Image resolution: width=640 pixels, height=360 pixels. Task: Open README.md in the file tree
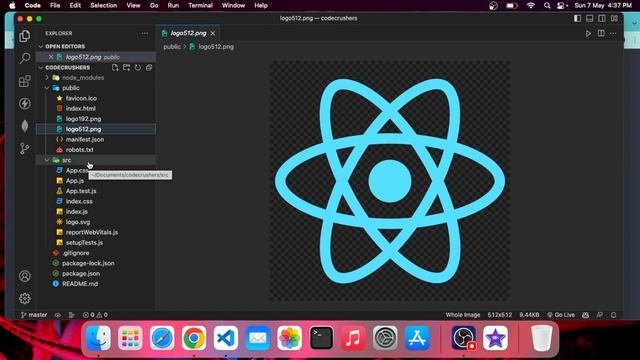(80, 284)
